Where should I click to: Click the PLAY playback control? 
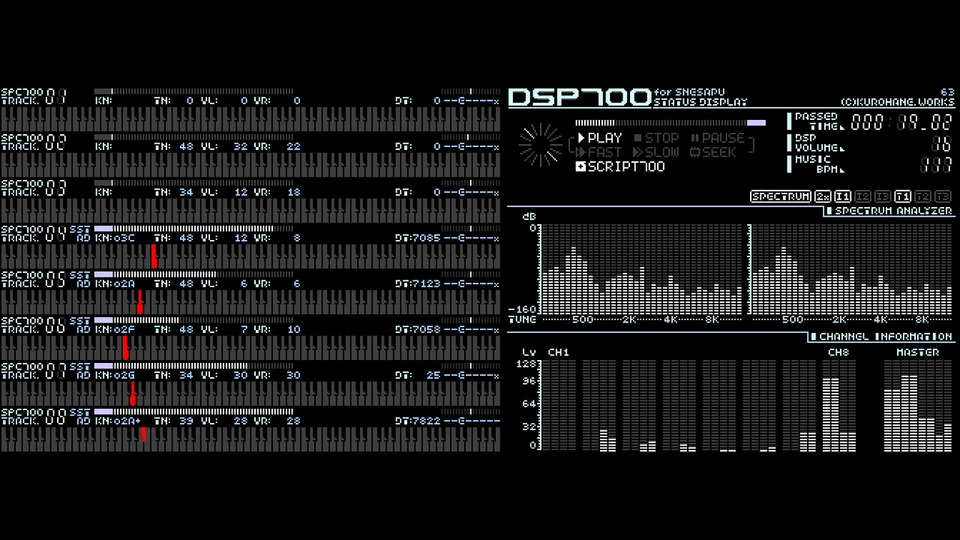click(600, 138)
